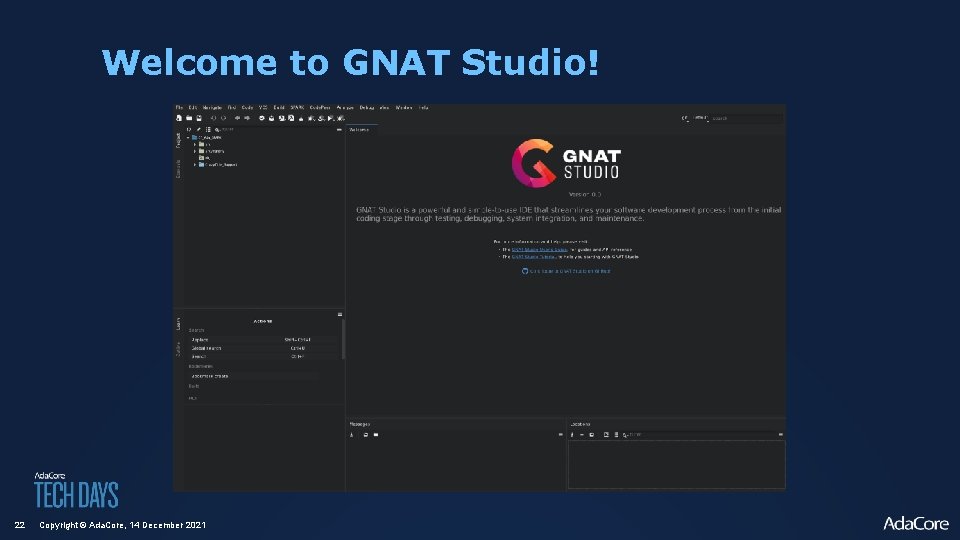
Task: Click the New File toolbar icon
Action: click(x=179, y=118)
